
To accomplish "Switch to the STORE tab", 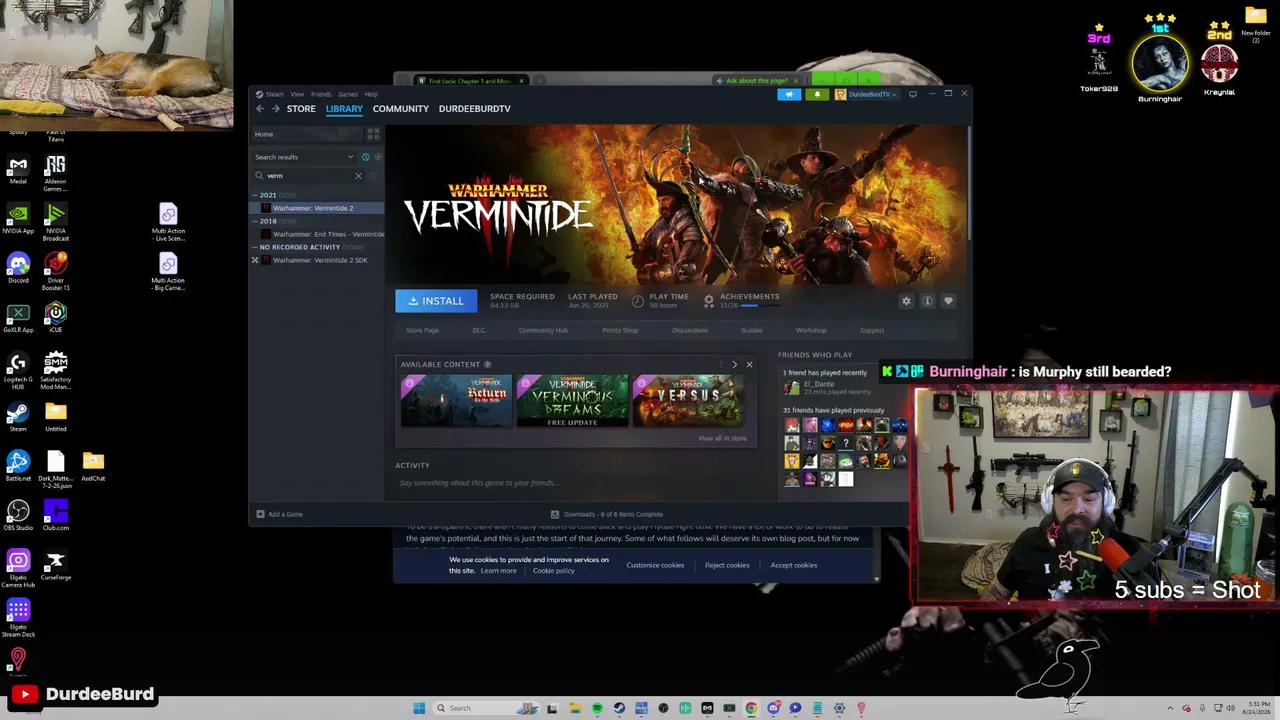I will point(301,109).
